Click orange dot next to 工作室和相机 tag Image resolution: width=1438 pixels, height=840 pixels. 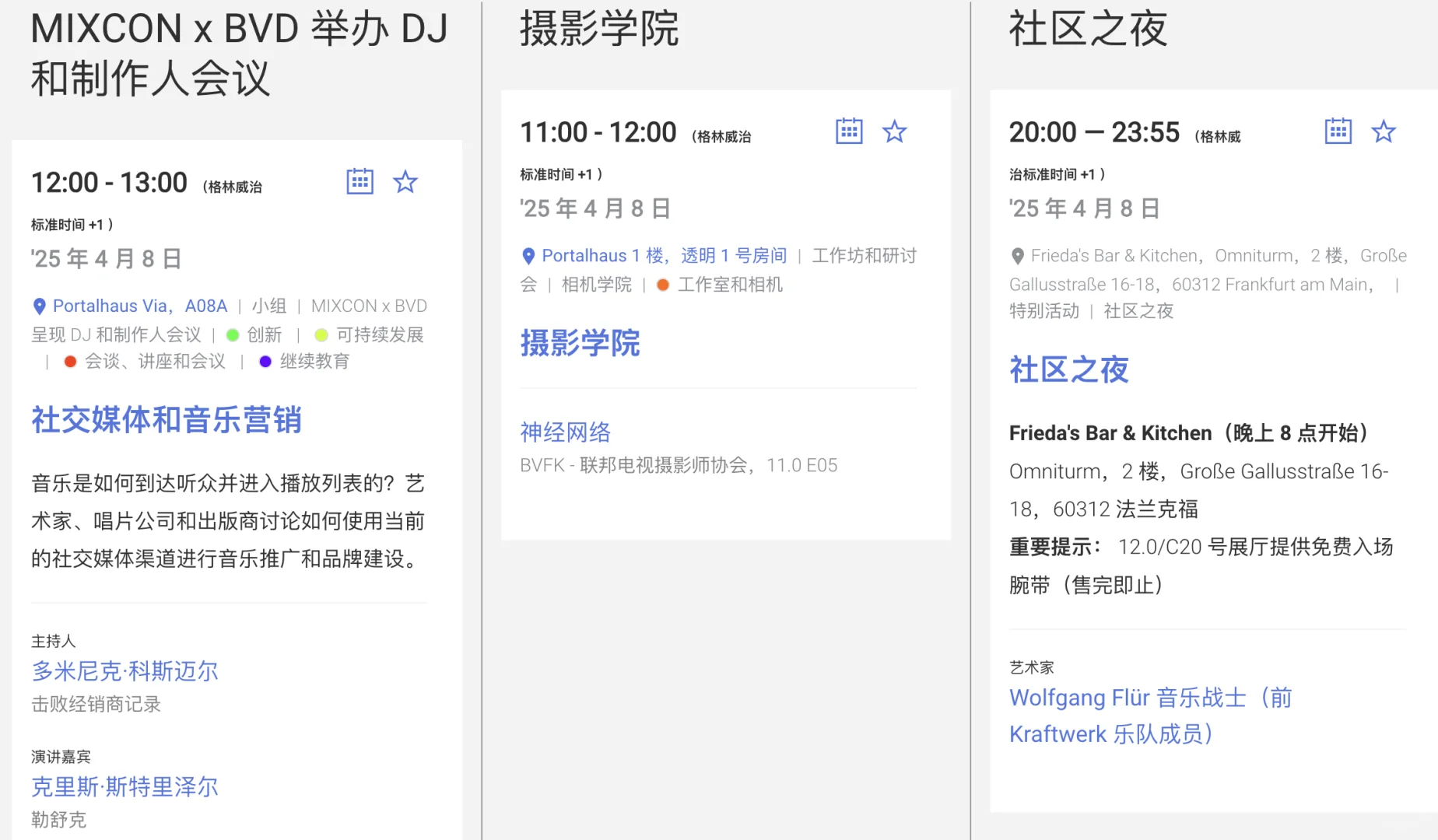(662, 285)
